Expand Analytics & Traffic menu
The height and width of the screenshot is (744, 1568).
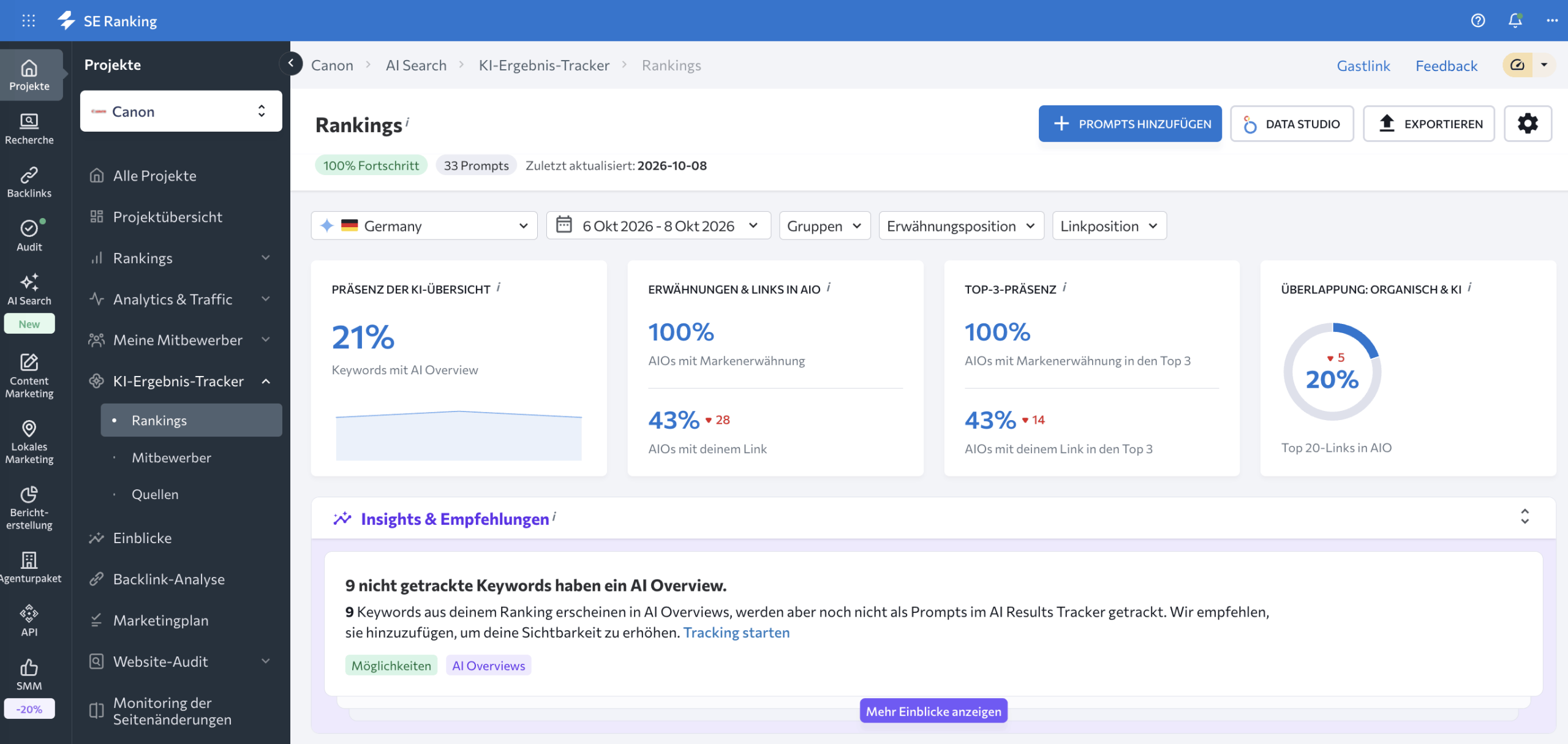pos(266,299)
